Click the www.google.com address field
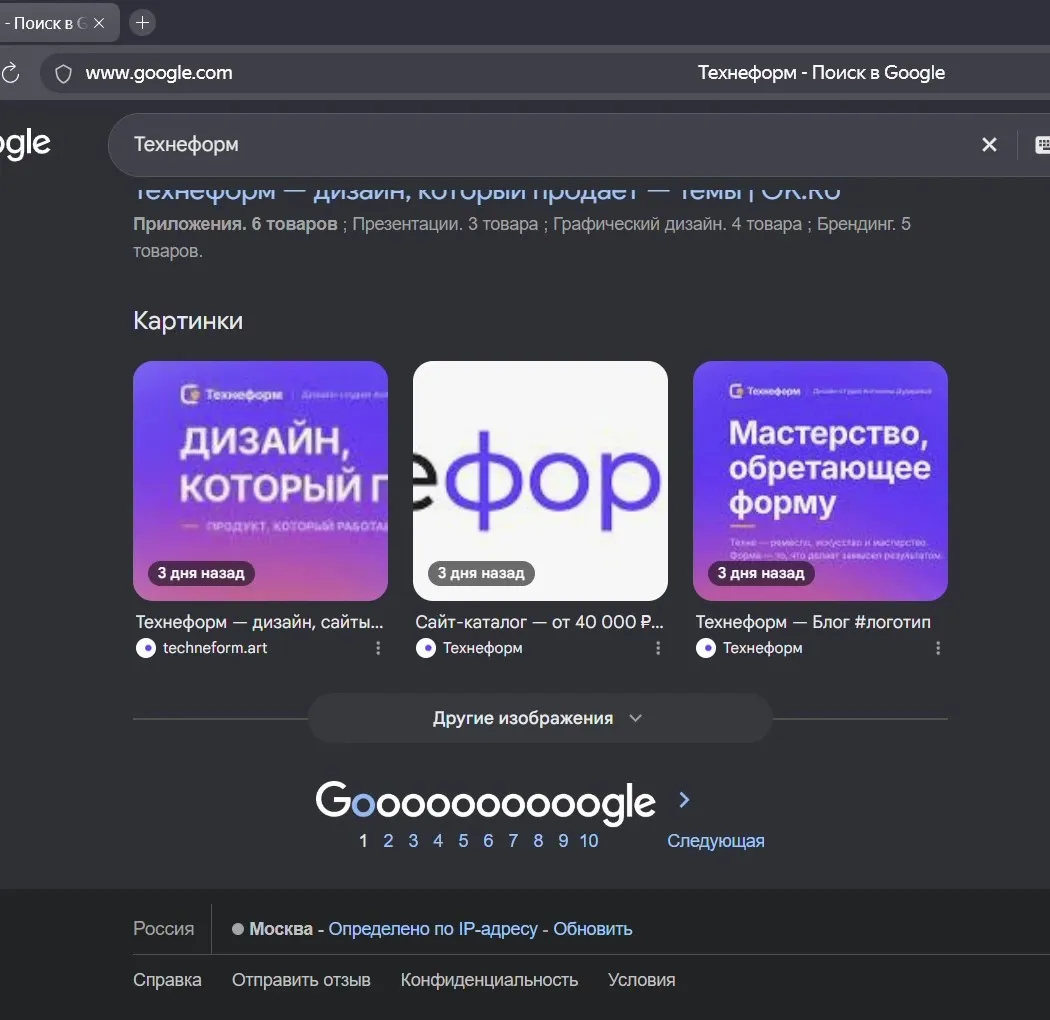 (159, 72)
